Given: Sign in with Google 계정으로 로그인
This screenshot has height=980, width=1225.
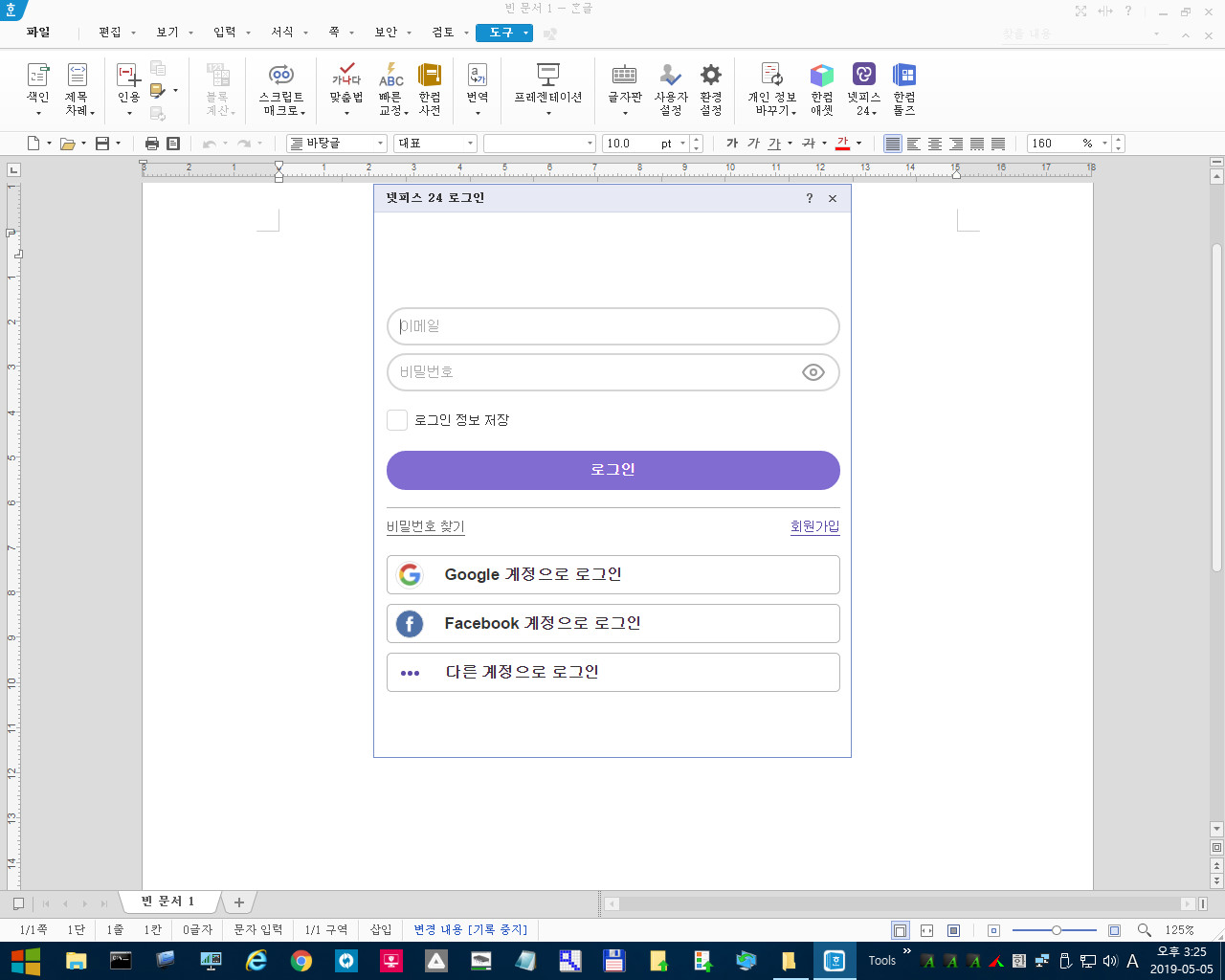Looking at the screenshot, I should point(613,574).
